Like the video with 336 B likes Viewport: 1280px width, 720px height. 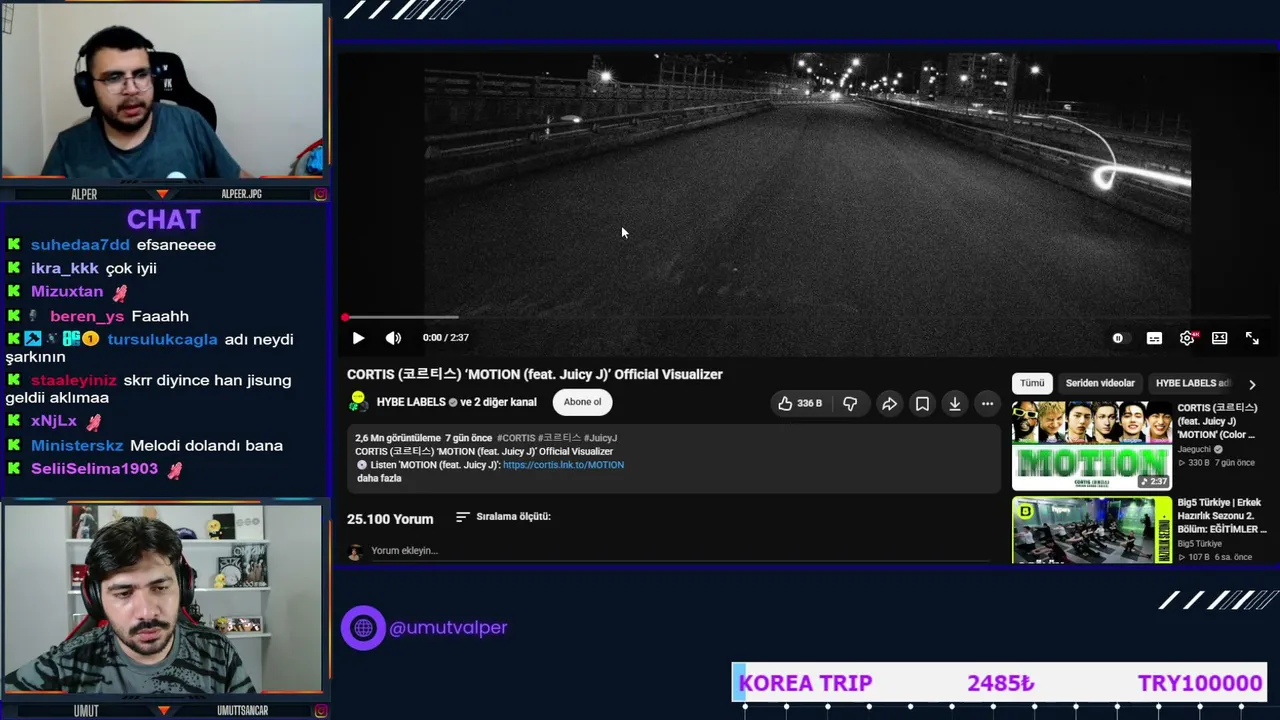(800, 403)
